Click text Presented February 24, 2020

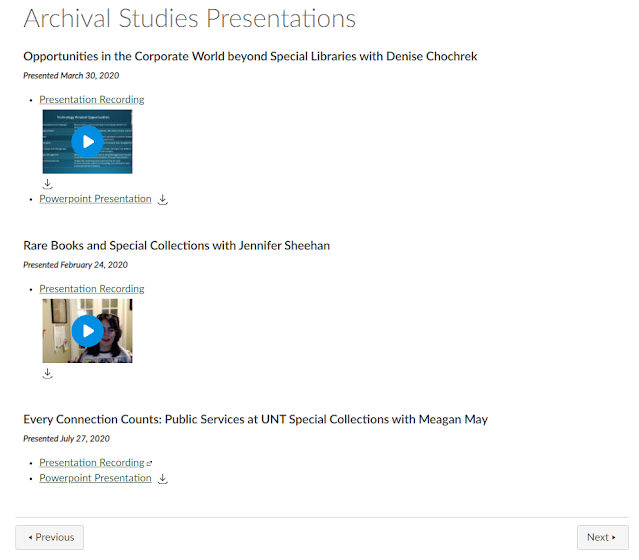click(x=75, y=265)
